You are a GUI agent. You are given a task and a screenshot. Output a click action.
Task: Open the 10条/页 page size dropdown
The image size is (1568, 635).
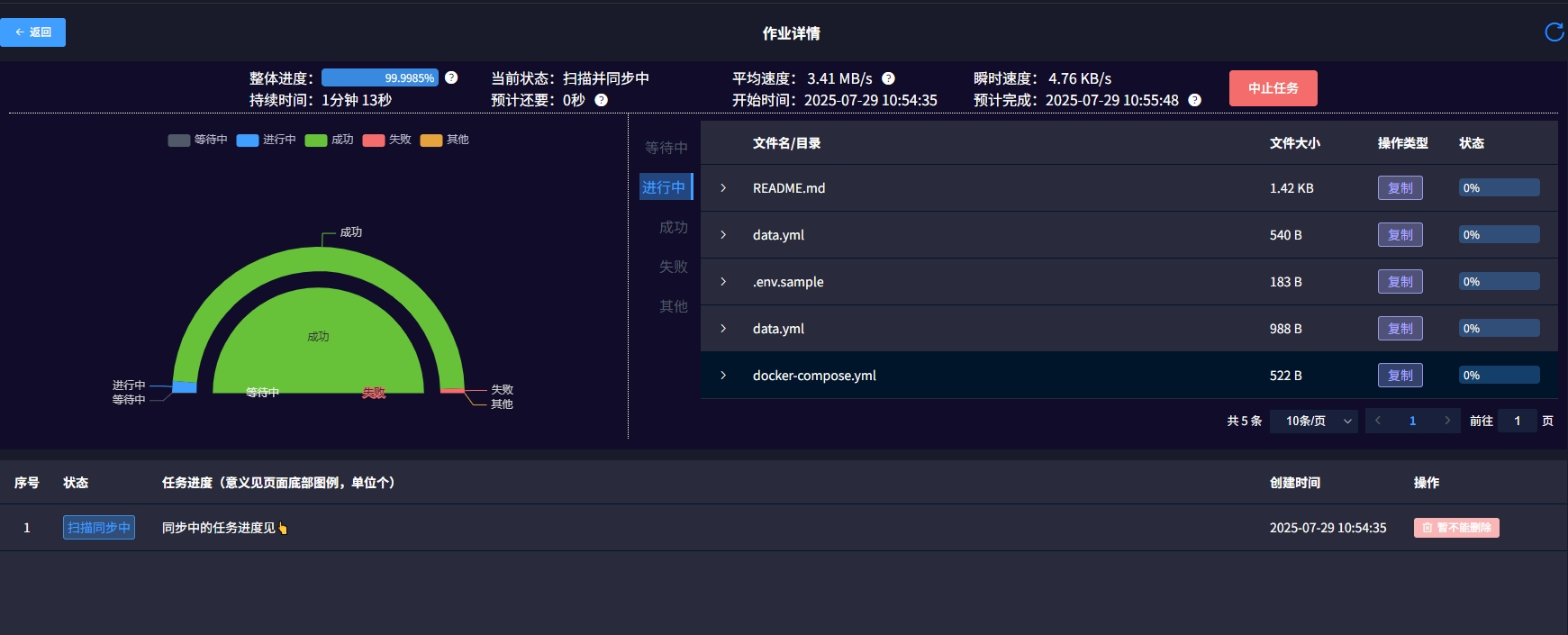(x=1313, y=421)
